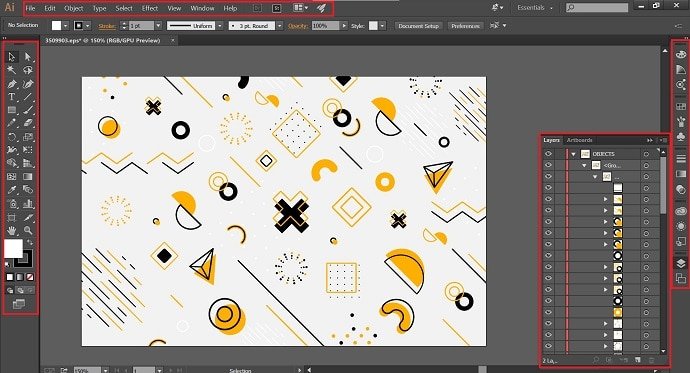Viewport: 690px width, 373px height.
Task: Select the Eyedropper tool
Action: 11,190
